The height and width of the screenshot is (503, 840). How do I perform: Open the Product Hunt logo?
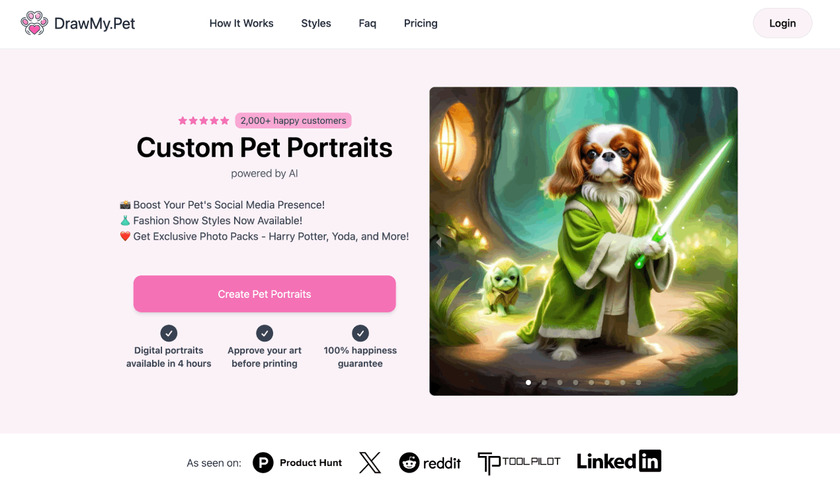tap(297, 462)
